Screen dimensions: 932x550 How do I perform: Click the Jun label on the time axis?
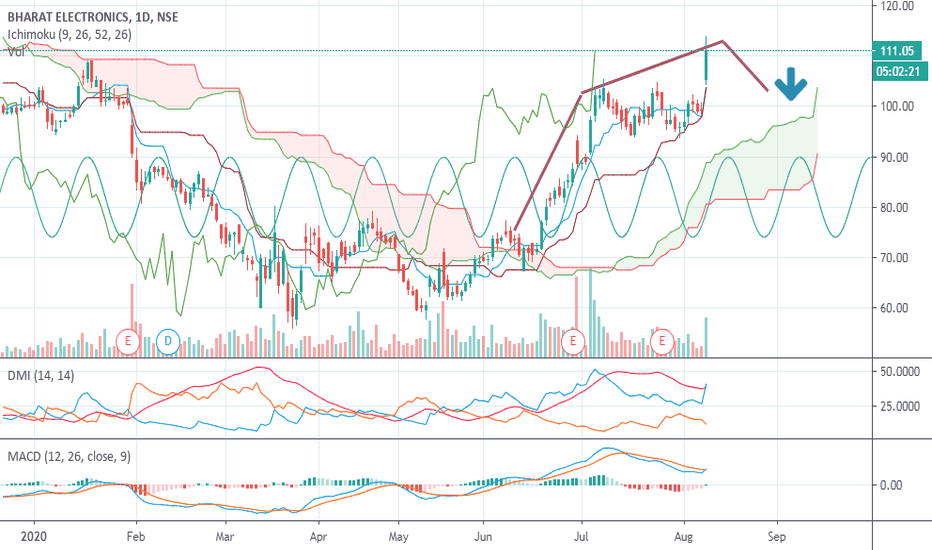click(483, 536)
